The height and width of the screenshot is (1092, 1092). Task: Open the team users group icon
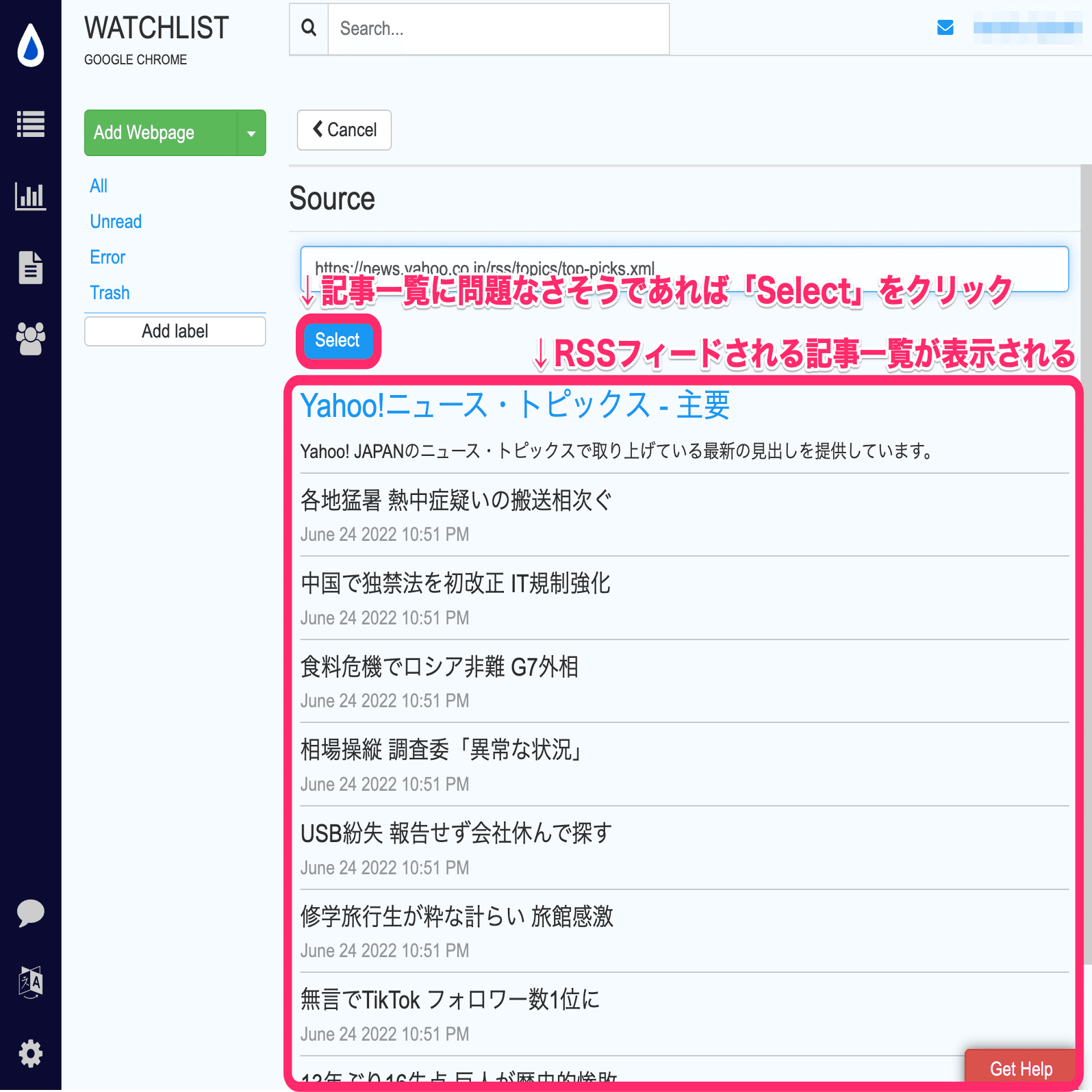[30, 338]
